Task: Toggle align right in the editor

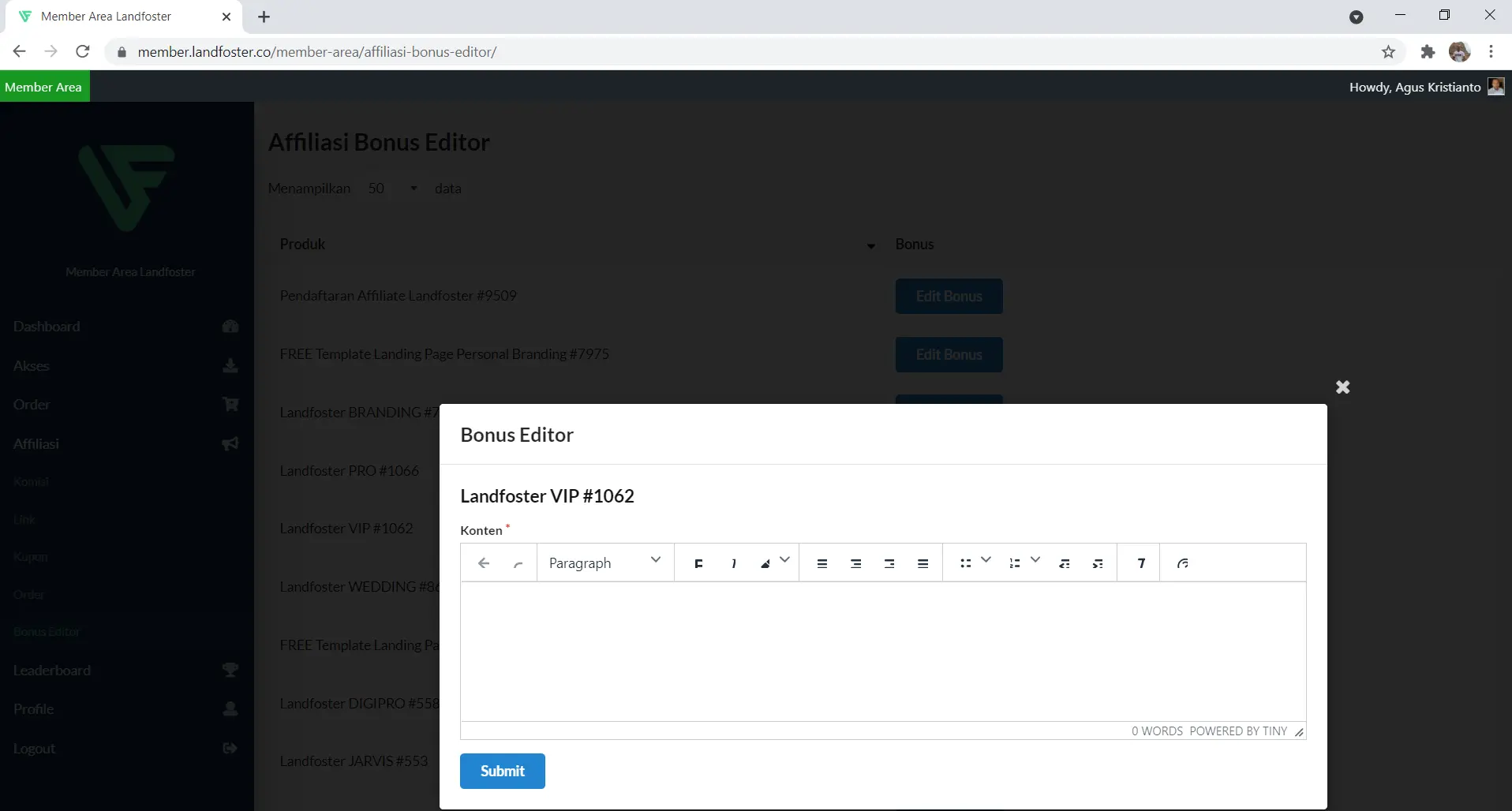Action: (x=889, y=563)
